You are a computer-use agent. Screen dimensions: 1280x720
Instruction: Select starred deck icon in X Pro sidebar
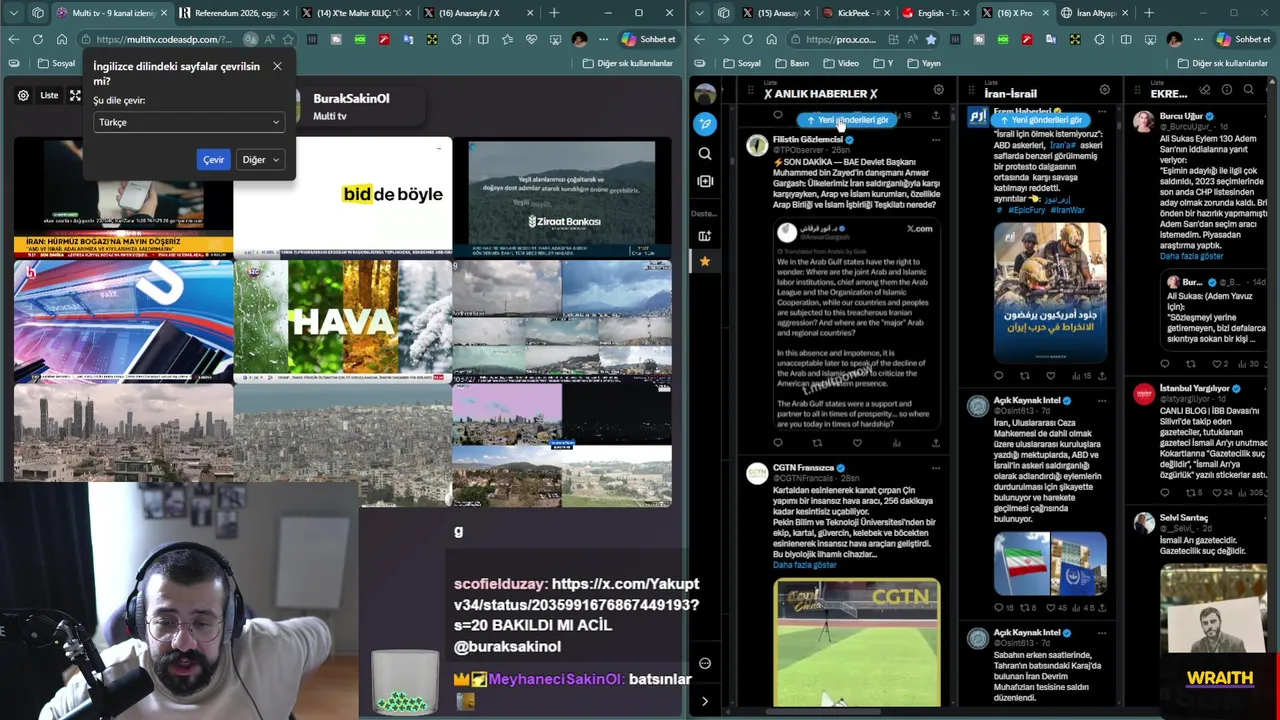point(705,261)
